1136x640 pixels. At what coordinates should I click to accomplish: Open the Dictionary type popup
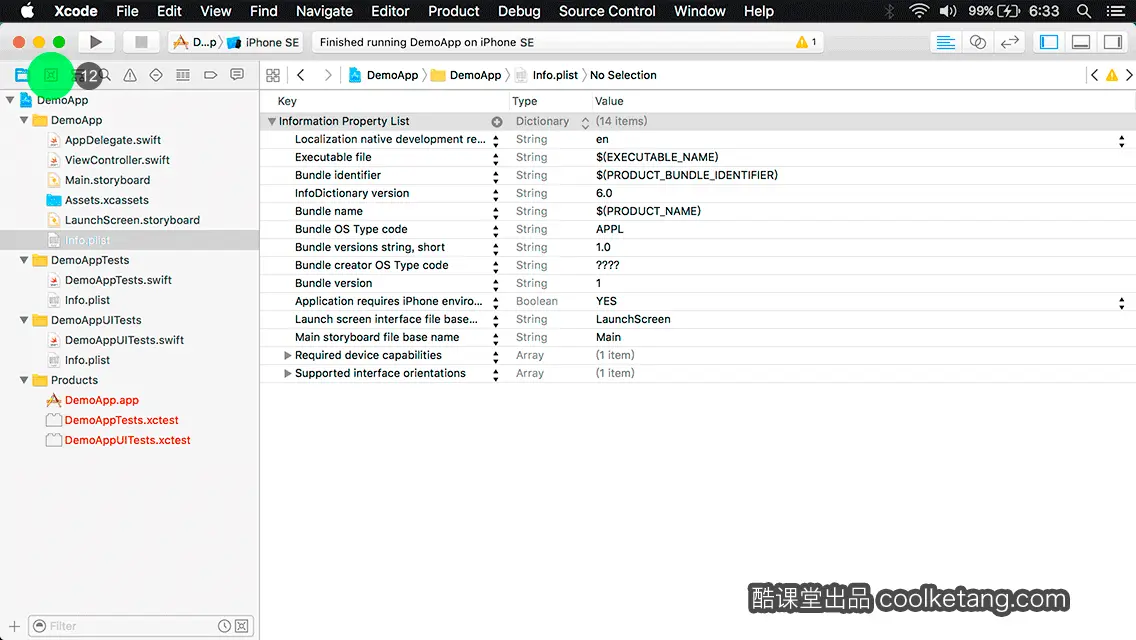coord(585,122)
